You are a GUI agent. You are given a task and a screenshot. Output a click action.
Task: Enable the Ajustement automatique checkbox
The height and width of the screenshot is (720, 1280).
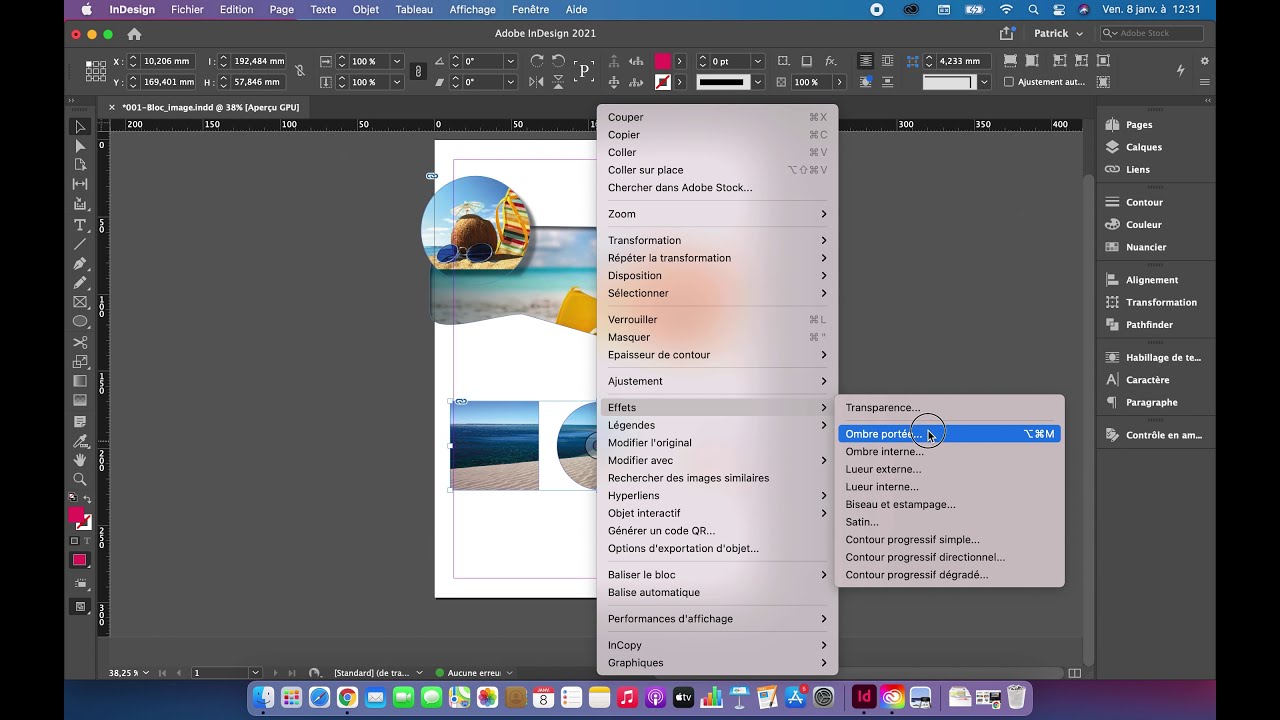tap(1009, 82)
